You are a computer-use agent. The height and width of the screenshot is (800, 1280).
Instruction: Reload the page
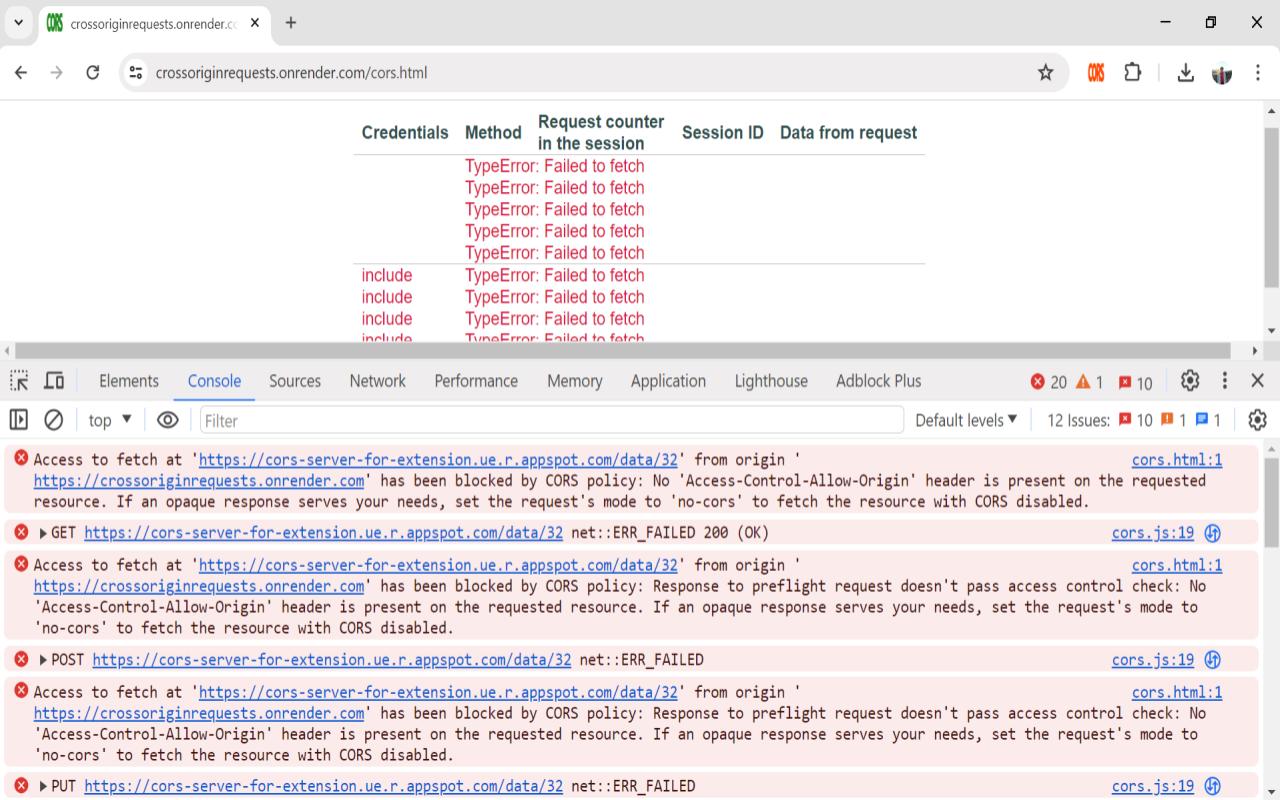93,73
